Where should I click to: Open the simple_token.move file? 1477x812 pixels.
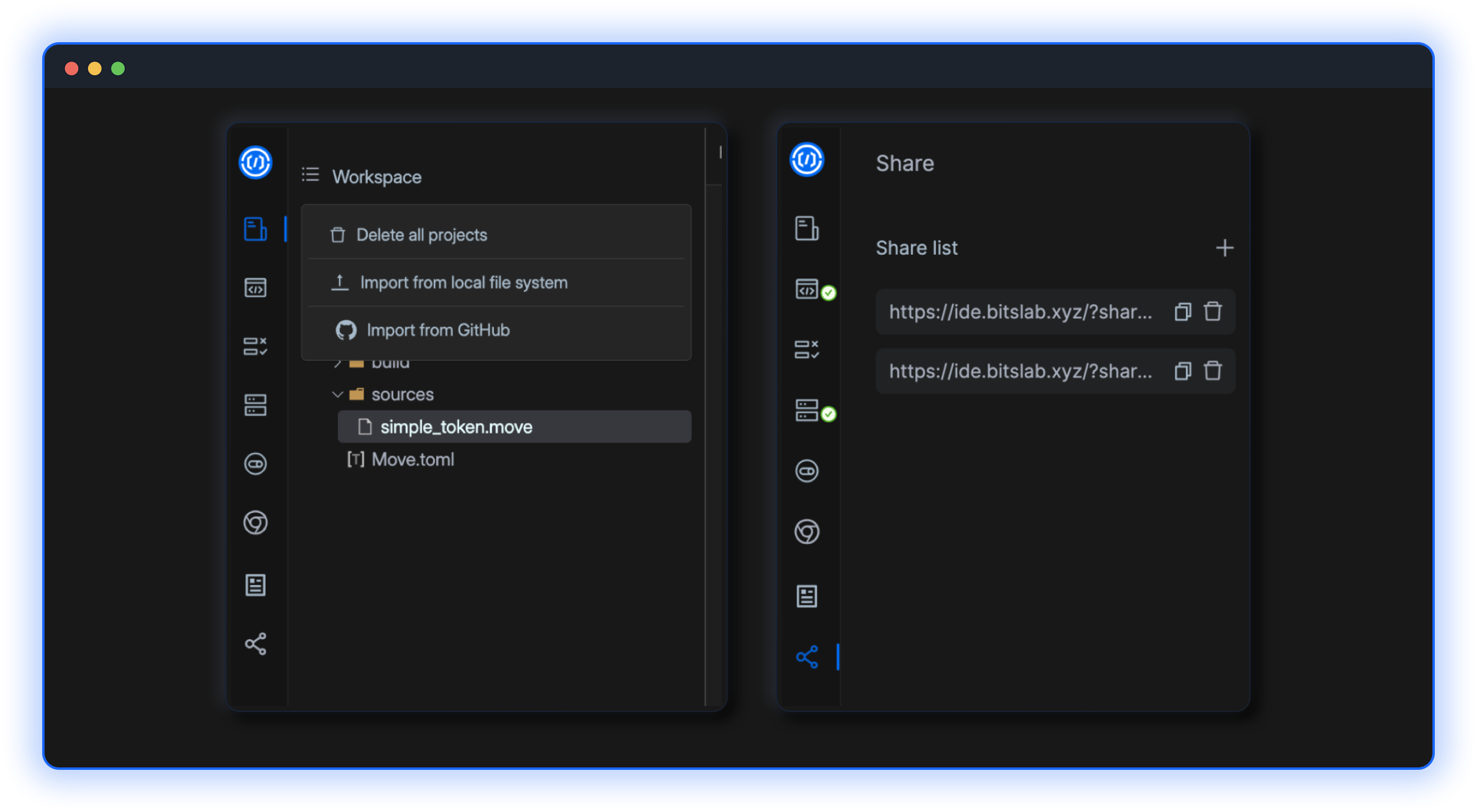[x=514, y=426]
